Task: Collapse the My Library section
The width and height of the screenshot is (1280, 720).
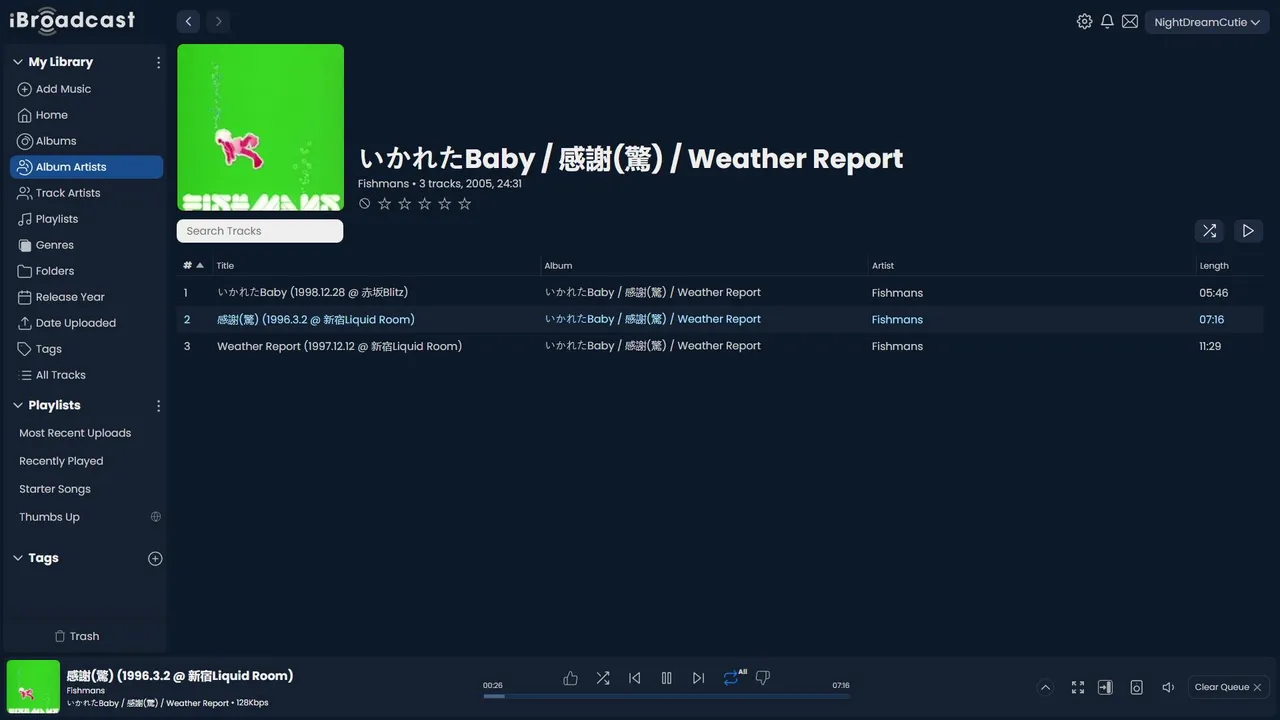Action: tap(17, 62)
